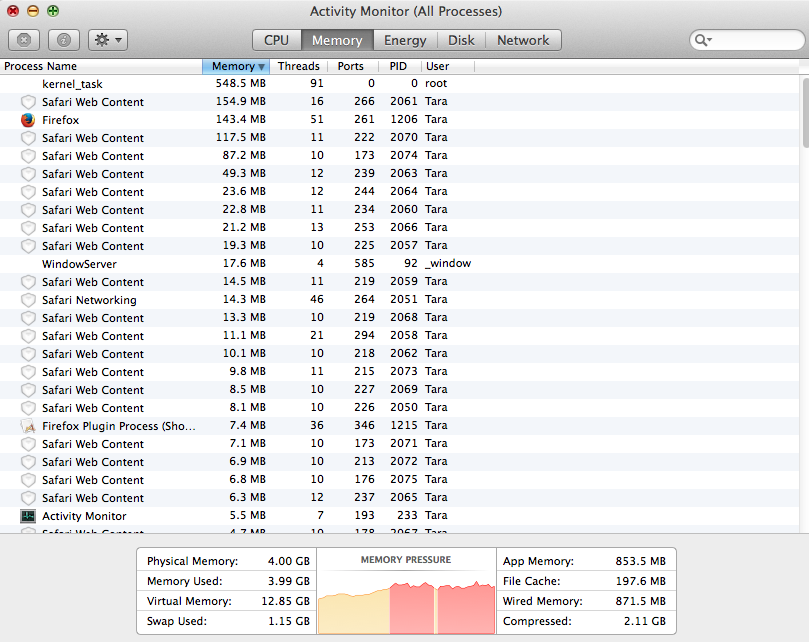The height and width of the screenshot is (642, 809).
Task: Click shield icon for Safari Web Content 21.2 MB
Action: click(28, 228)
